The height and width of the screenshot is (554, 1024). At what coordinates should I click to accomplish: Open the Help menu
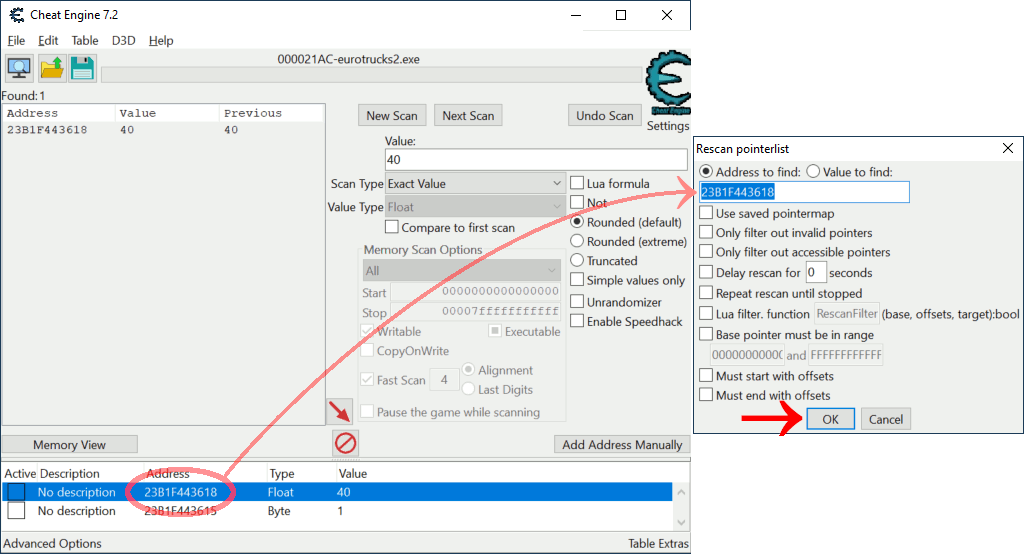(161, 41)
